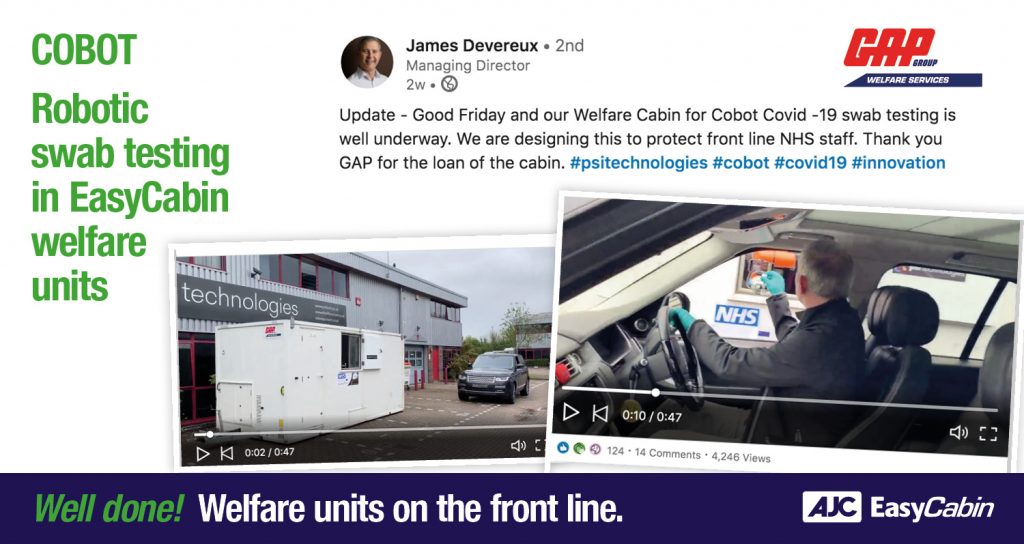The image size is (1024, 544).
Task: Click the #innovation hashtag
Action: (x=898, y=163)
